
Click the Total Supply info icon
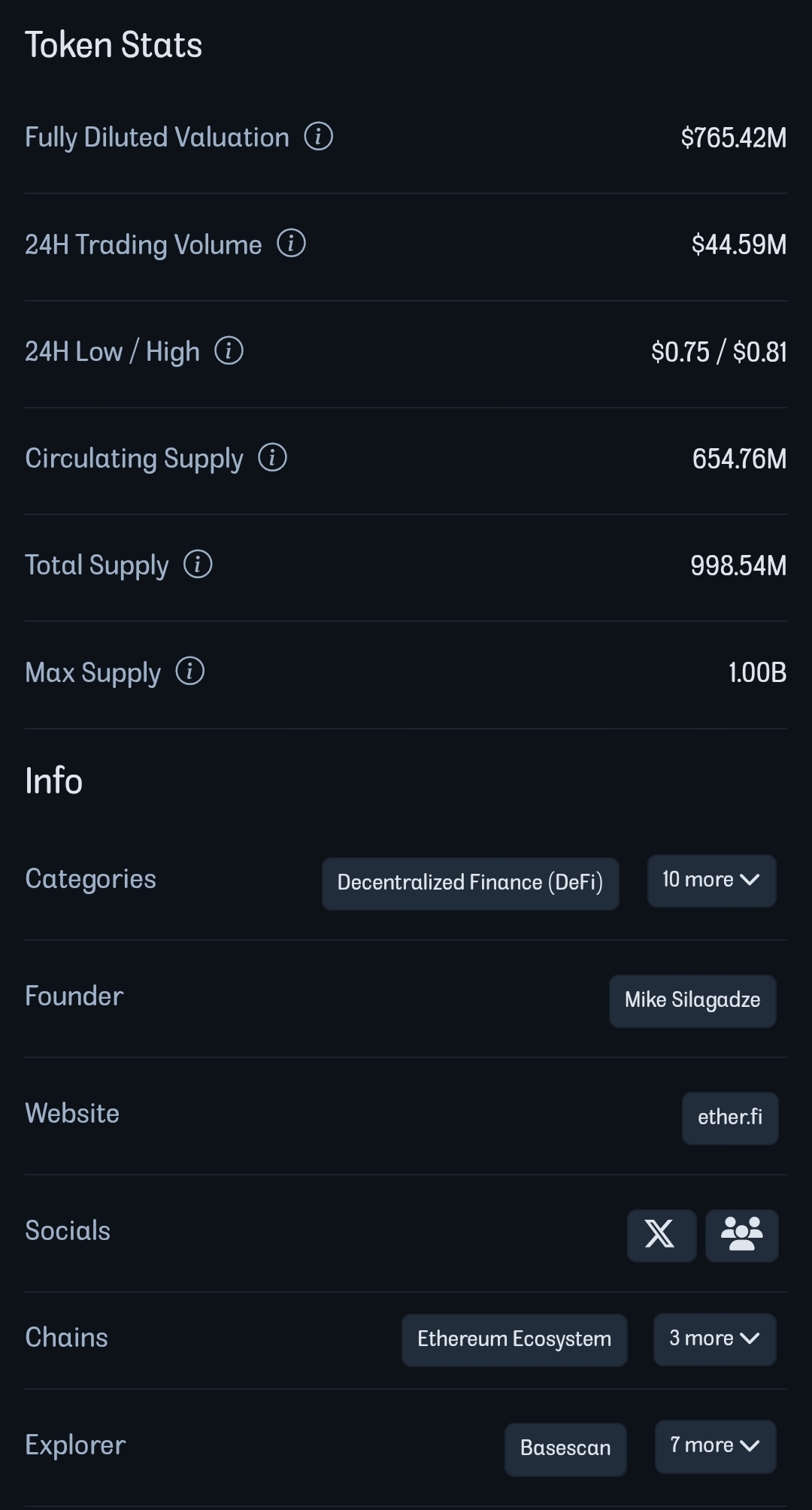[x=198, y=564]
